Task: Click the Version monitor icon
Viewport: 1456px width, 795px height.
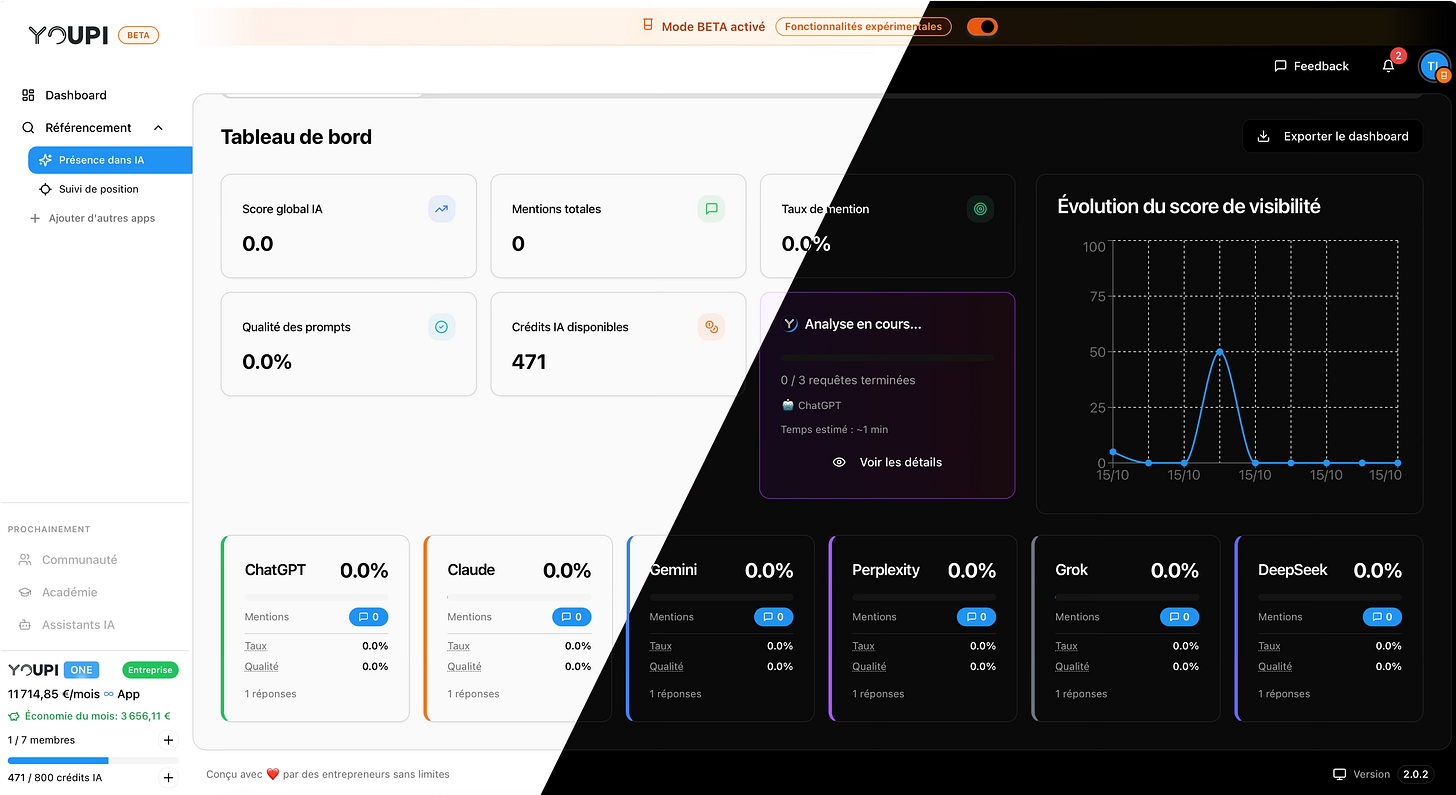Action: 1340,774
